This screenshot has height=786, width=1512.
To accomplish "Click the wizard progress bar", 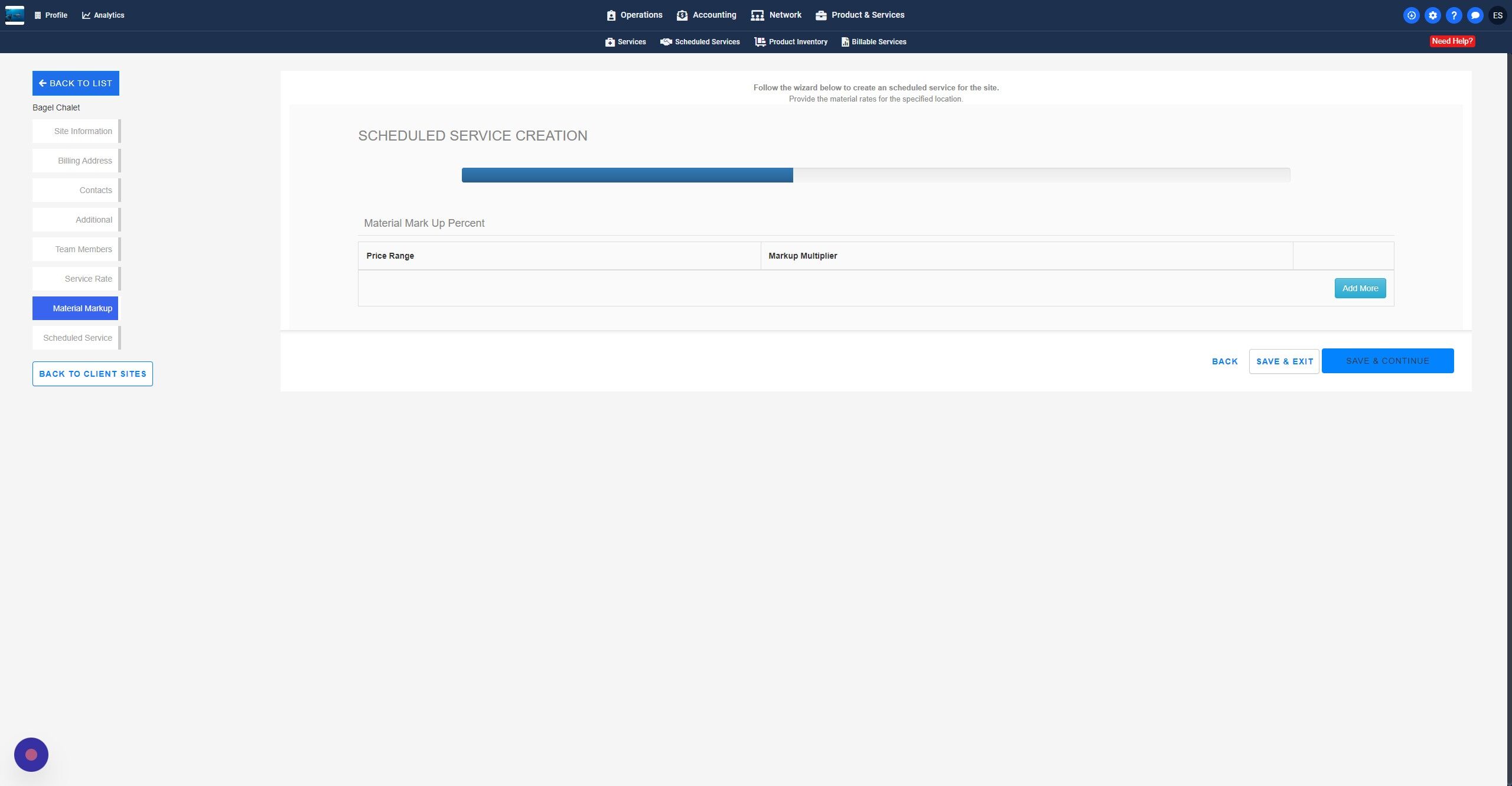I will pos(875,175).
